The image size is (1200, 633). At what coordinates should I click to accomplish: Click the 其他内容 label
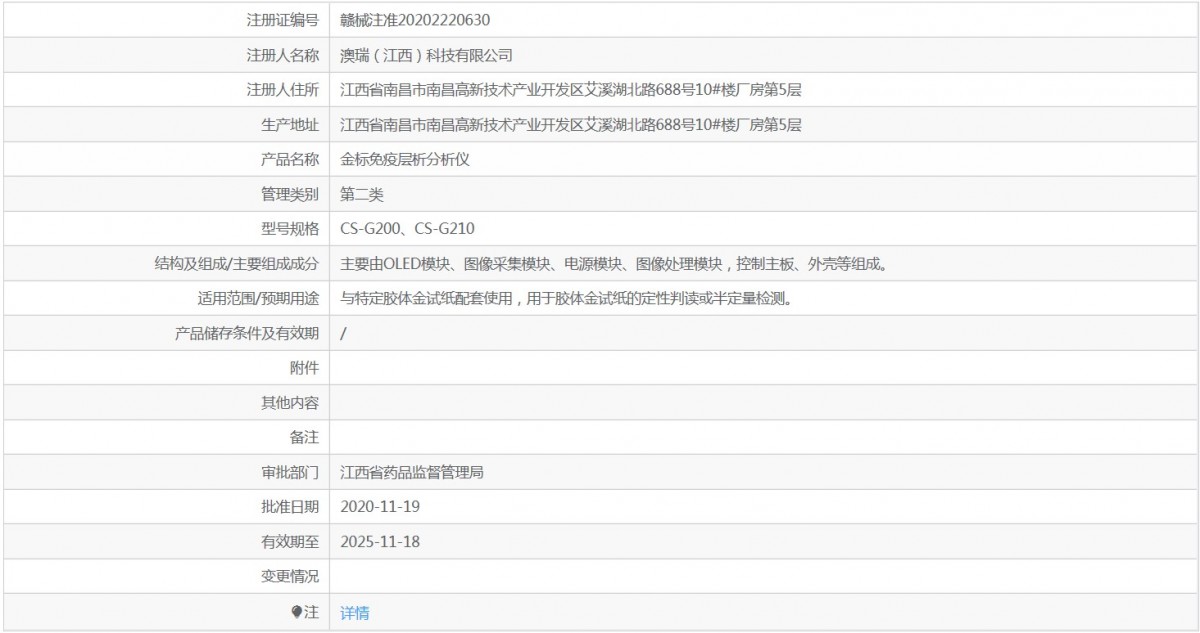(x=290, y=403)
